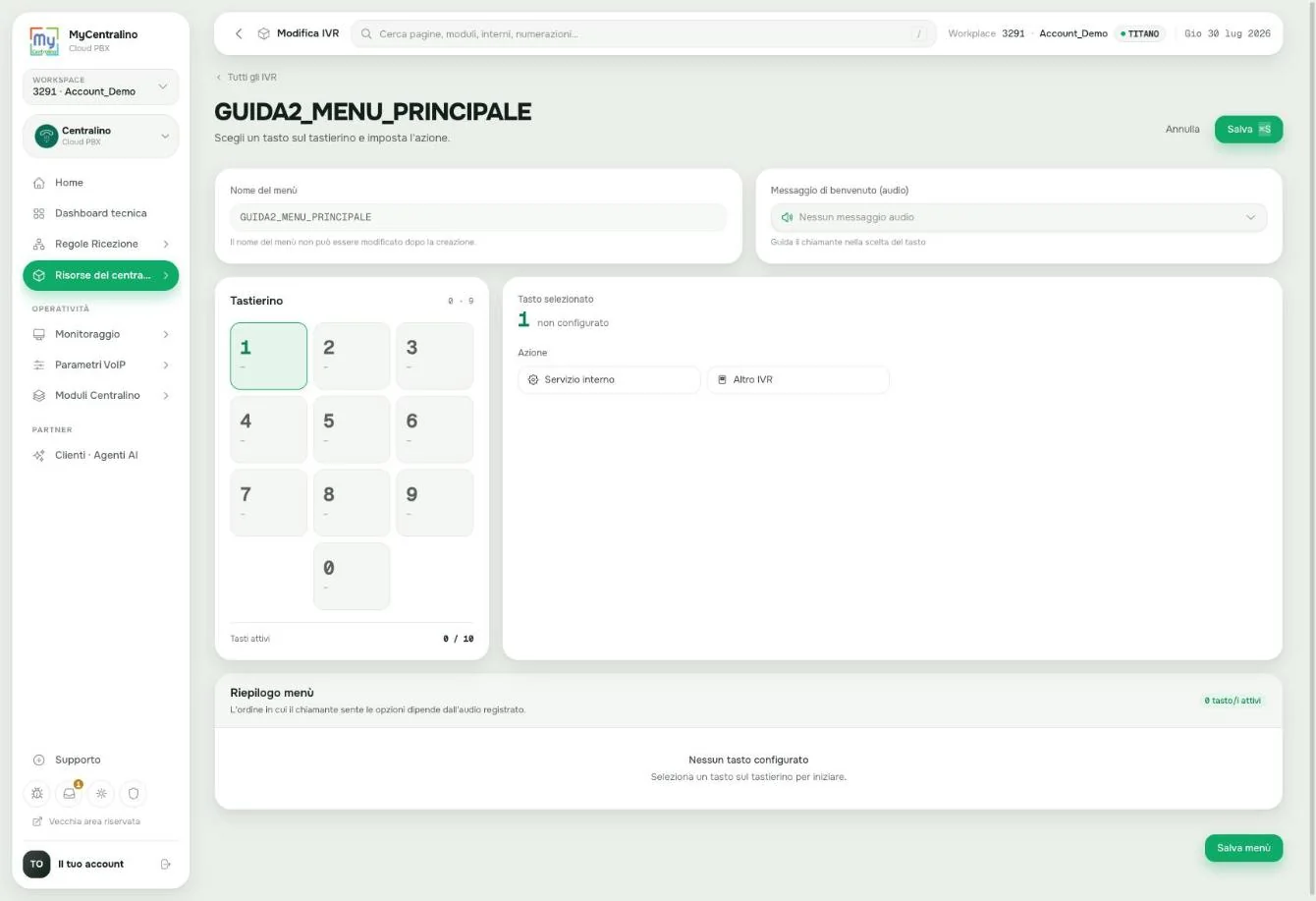The image size is (1316, 901).
Task: Open the inbox icon with notification badge
Action: [x=69, y=793]
